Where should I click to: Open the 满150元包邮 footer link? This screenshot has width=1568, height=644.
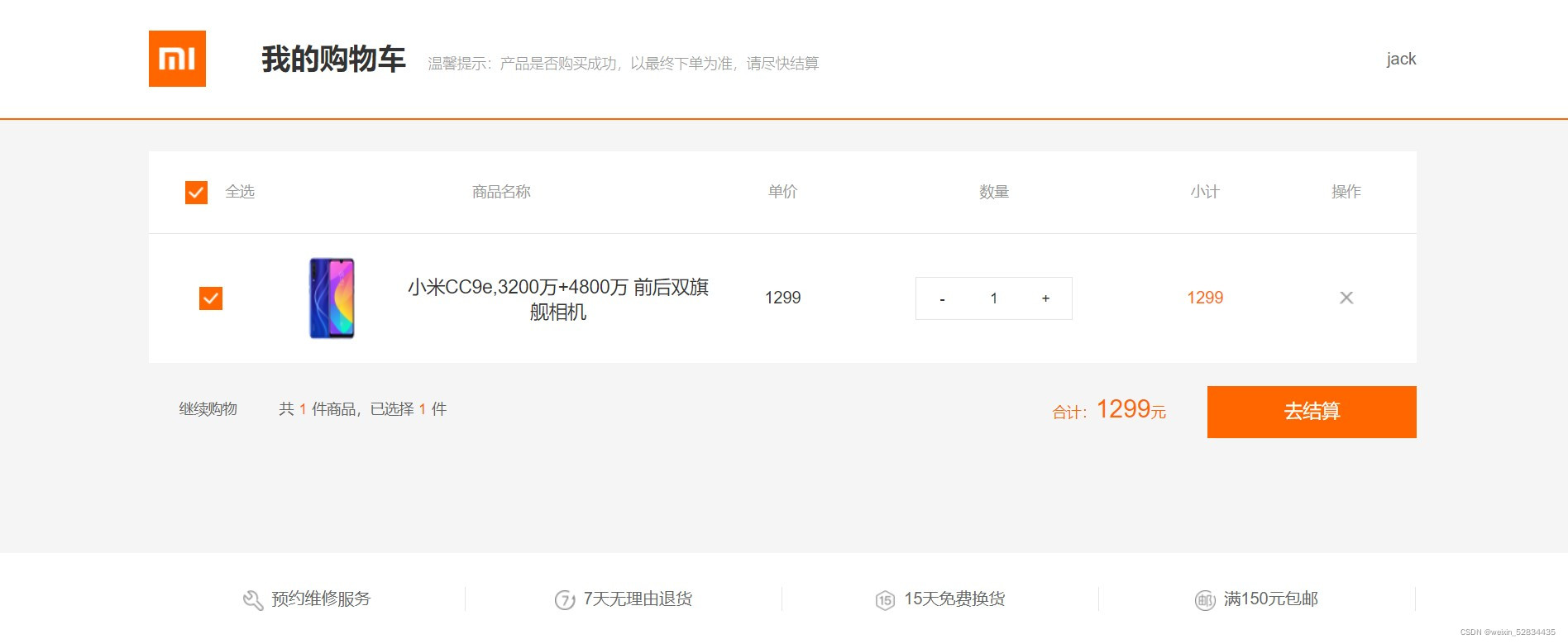(x=1271, y=599)
